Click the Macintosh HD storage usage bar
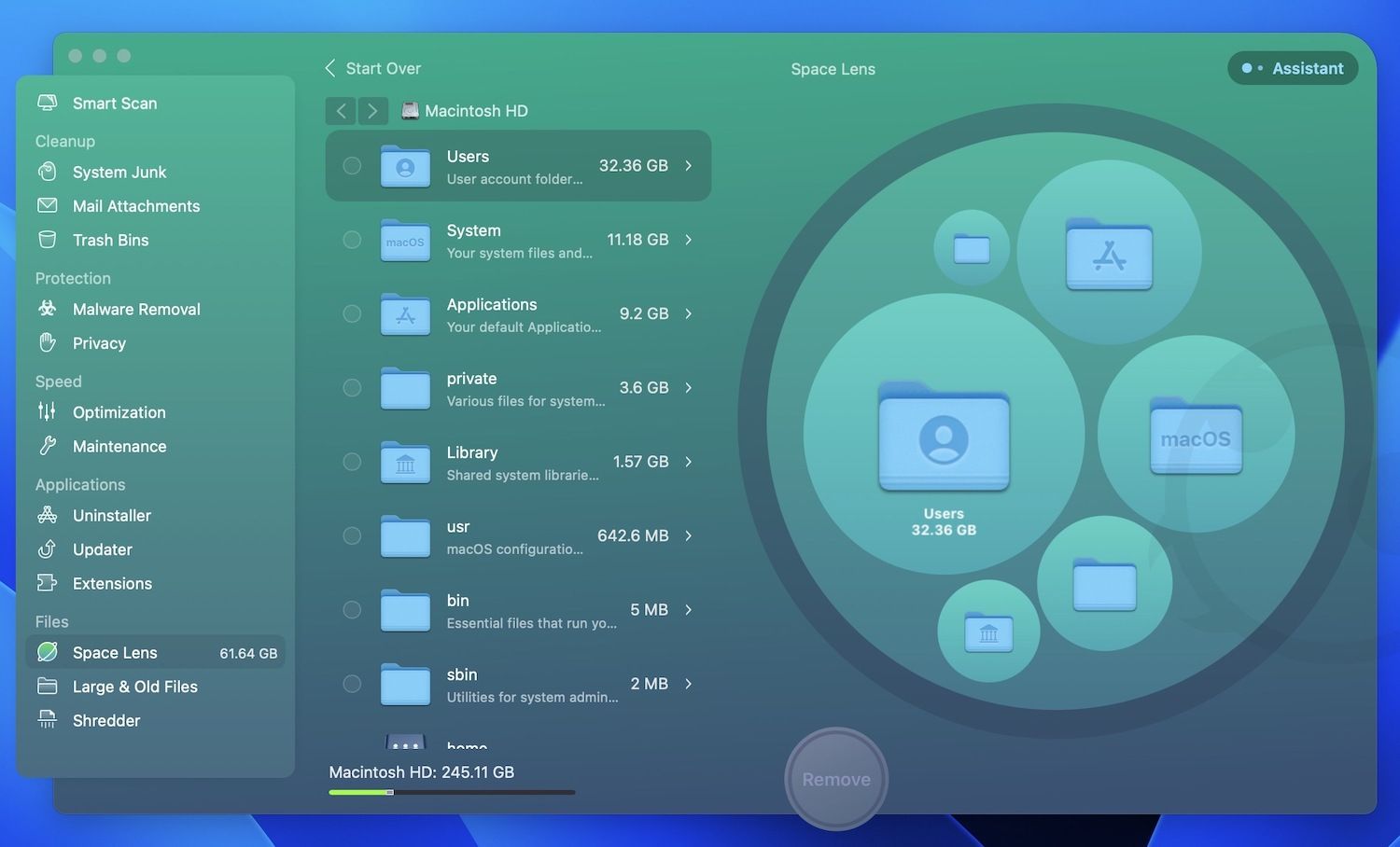The height and width of the screenshot is (847, 1400). point(452,792)
